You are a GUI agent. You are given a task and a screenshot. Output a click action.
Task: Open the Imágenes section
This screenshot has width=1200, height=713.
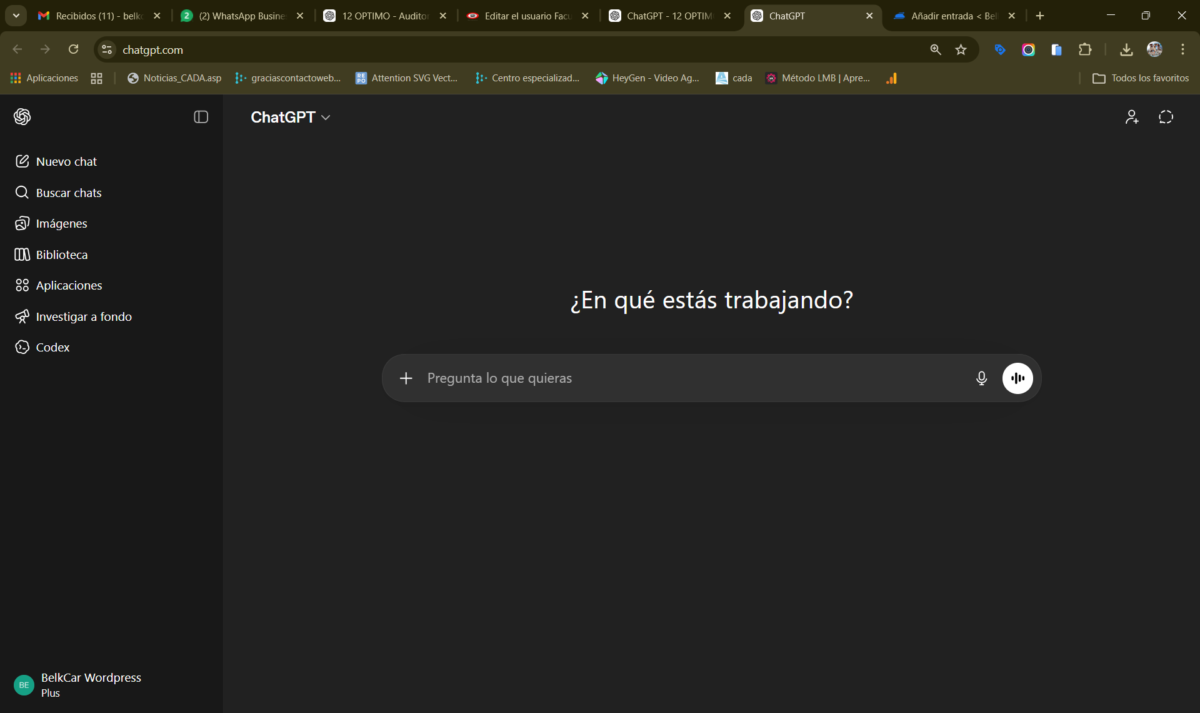click(61, 223)
